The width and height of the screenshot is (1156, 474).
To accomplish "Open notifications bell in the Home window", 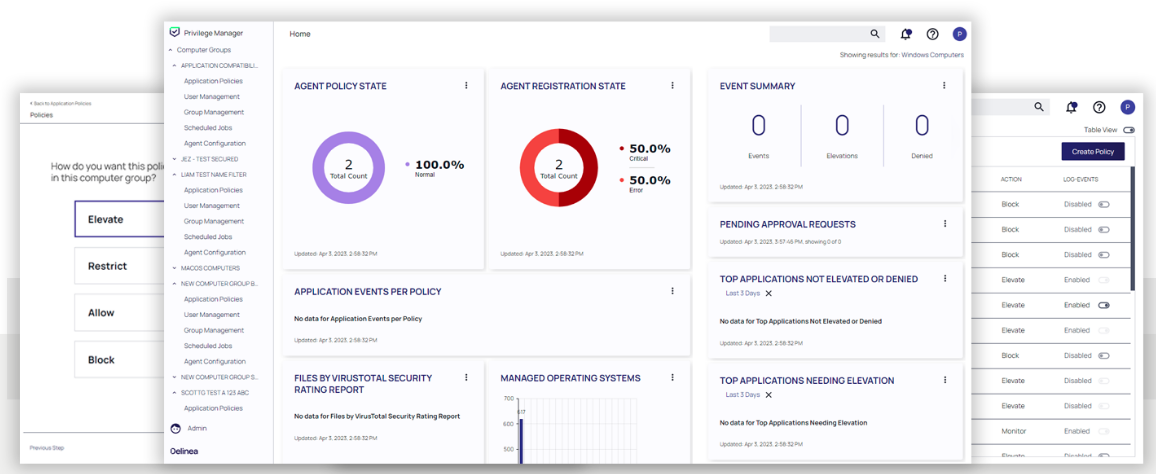I will (x=906, y=34).
